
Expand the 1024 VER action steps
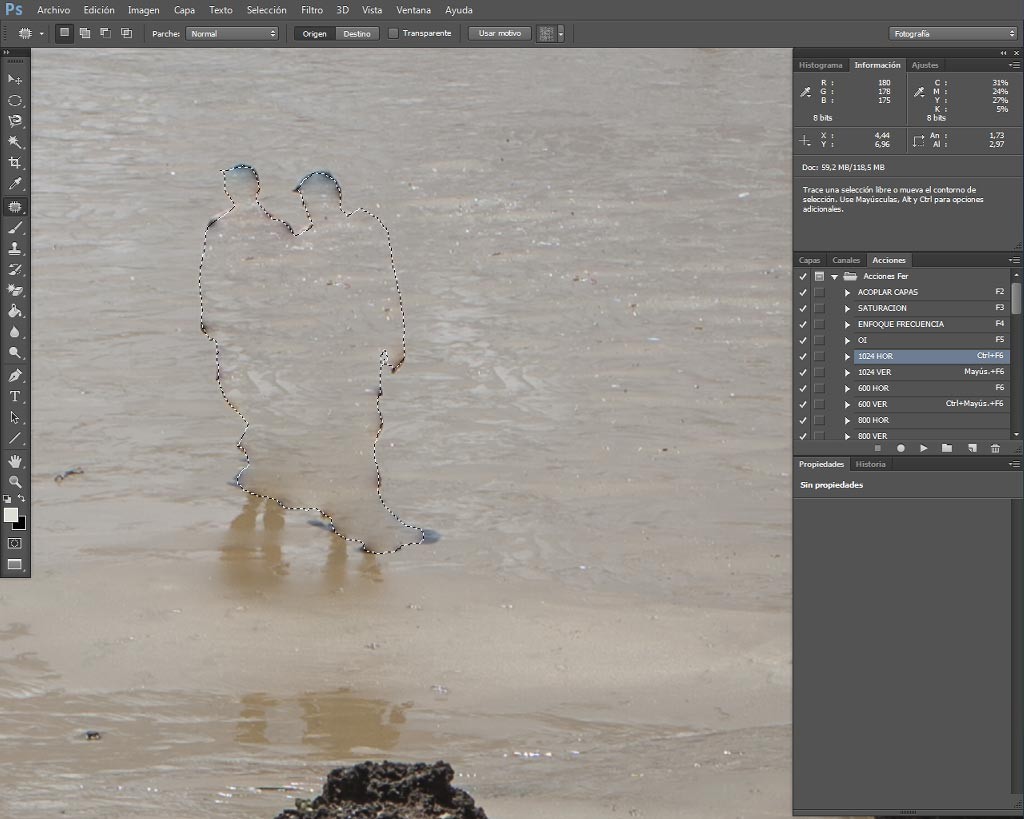847,372
